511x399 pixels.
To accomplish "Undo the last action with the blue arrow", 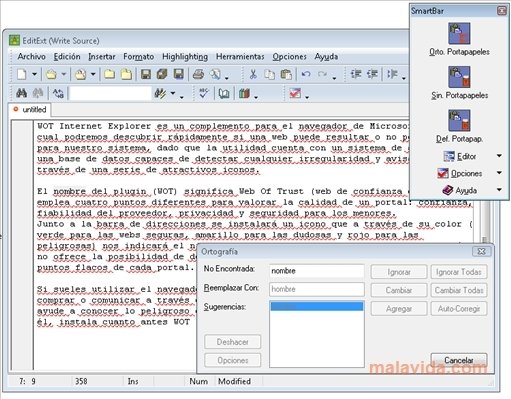I will (306, 74).
